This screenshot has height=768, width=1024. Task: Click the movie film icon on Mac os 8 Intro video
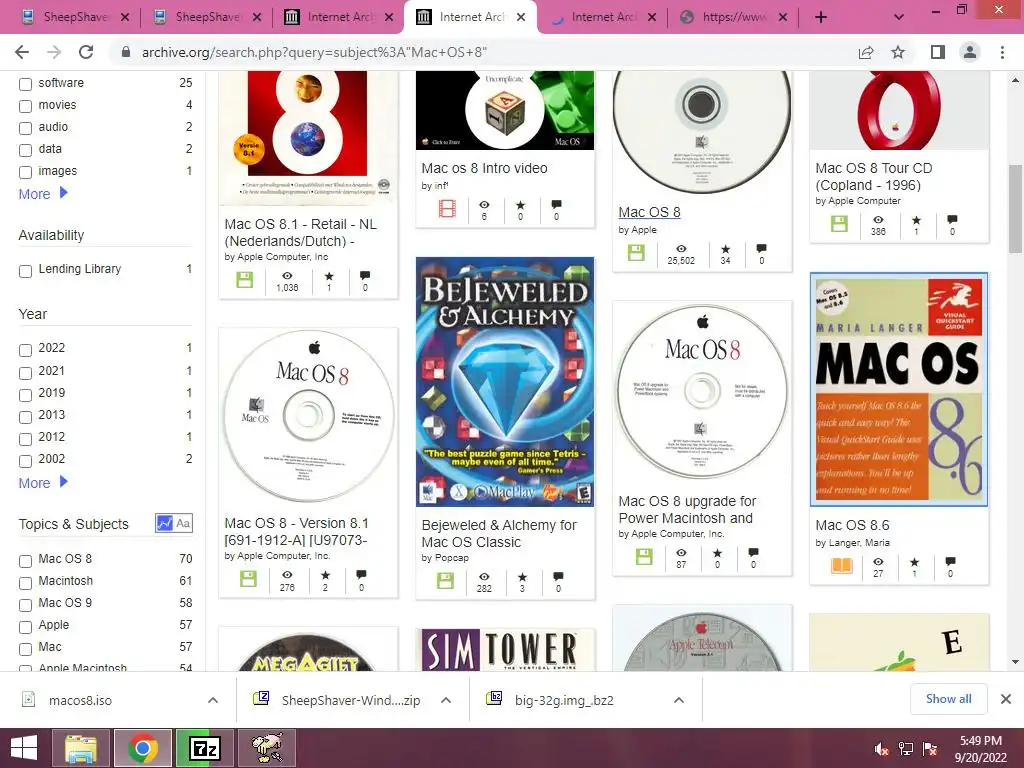tap(447, 209)
